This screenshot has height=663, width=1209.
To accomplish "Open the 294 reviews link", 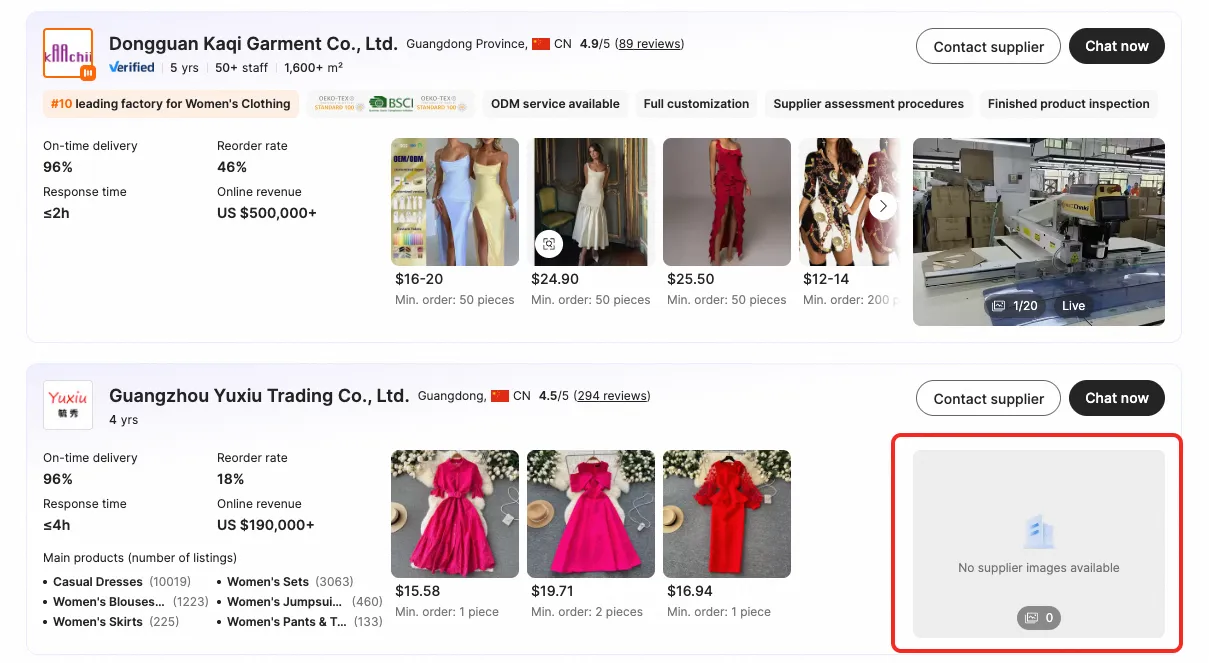I will [x=611, y=396].
